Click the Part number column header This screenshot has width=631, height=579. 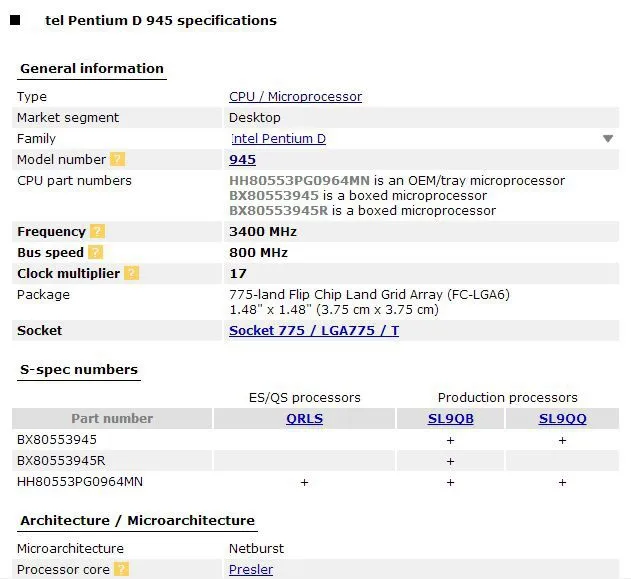click(112, 418)
